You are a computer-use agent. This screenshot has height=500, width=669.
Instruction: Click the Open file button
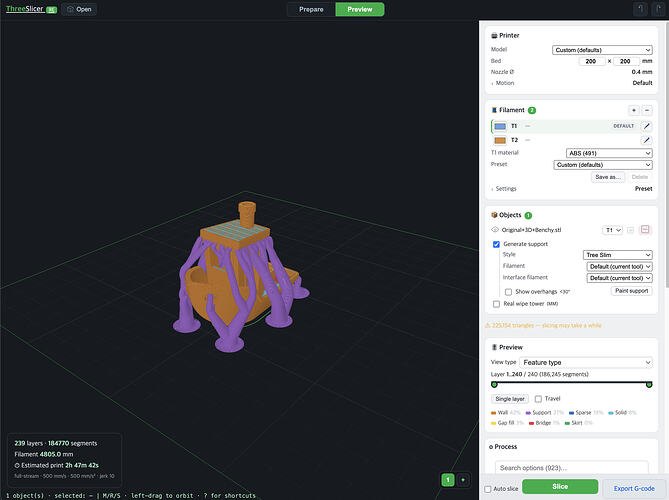point(79,9)
